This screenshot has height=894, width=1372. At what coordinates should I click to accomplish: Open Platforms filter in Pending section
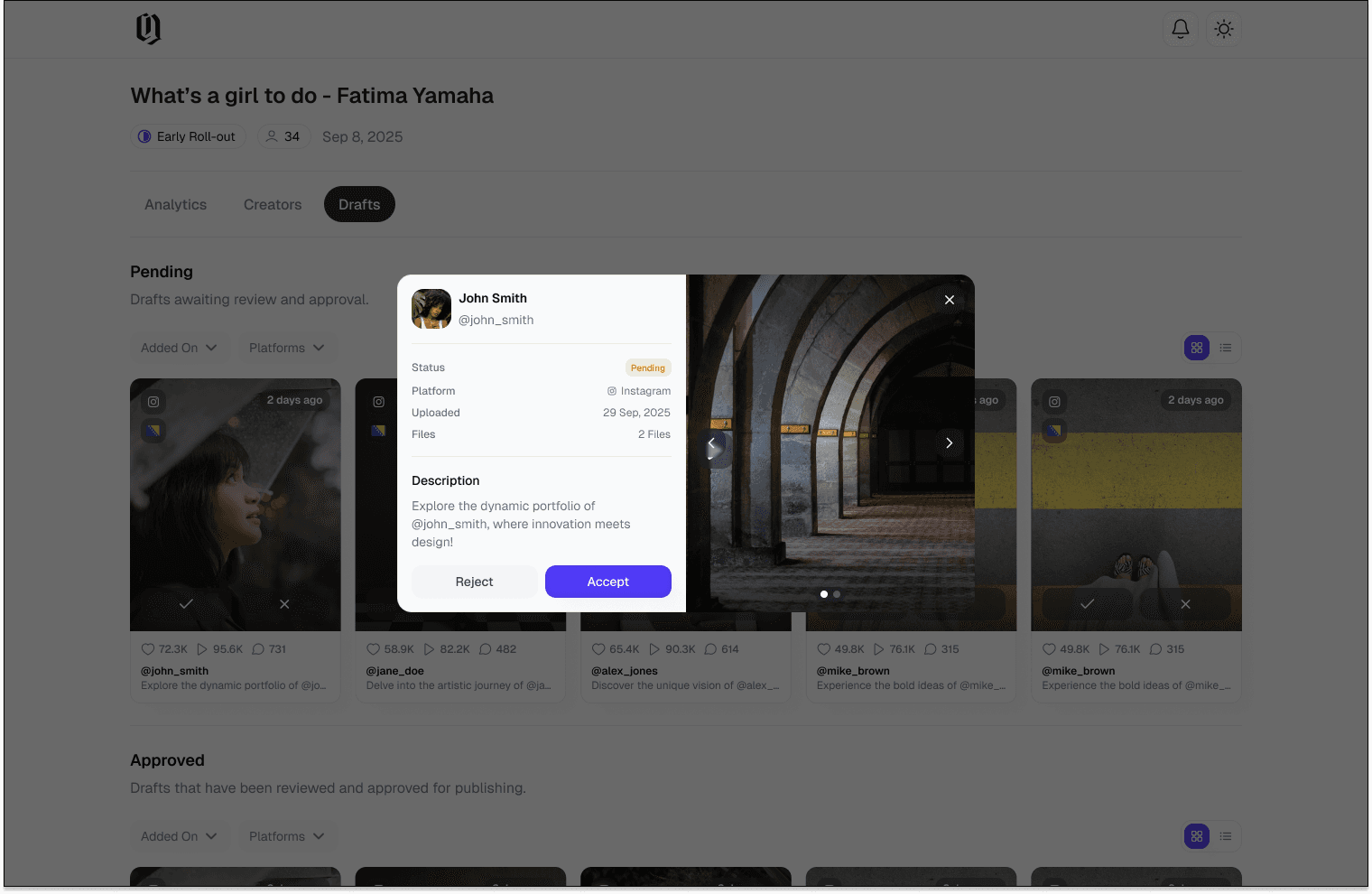(x=286, y=348)
